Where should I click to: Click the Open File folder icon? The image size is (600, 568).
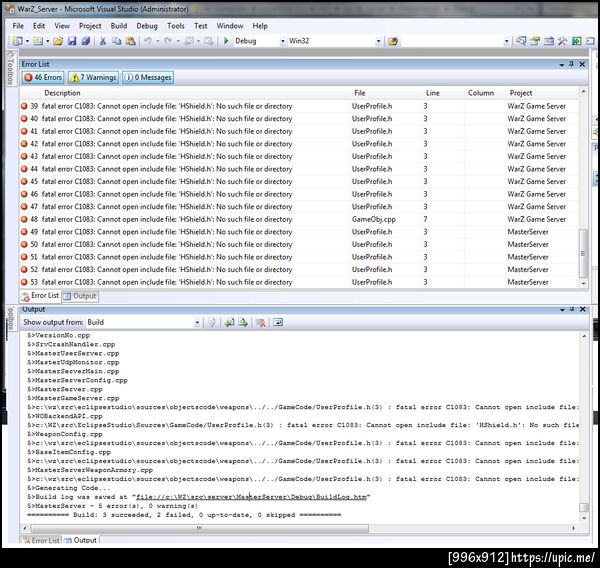58,41
